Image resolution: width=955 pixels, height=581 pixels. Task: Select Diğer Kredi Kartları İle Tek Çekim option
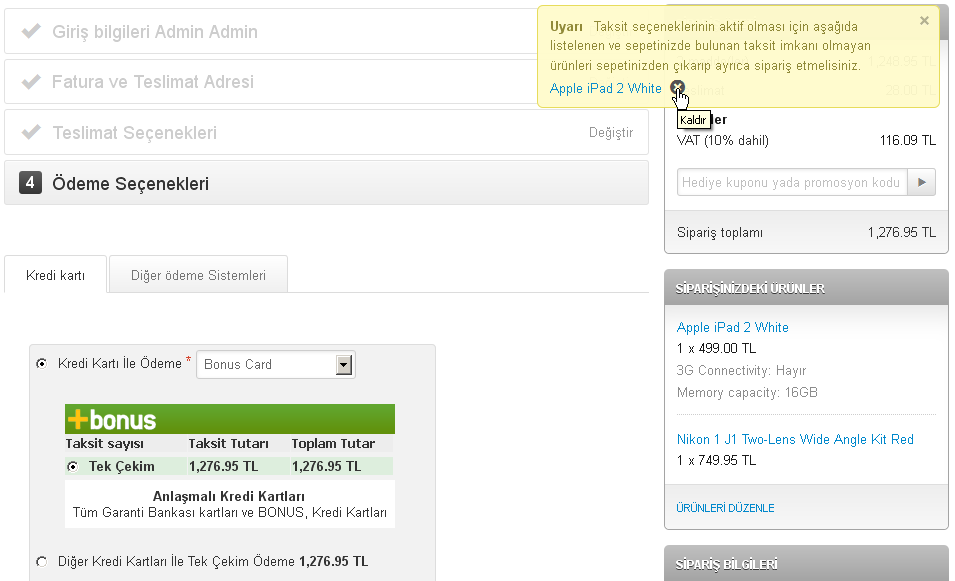41,562
